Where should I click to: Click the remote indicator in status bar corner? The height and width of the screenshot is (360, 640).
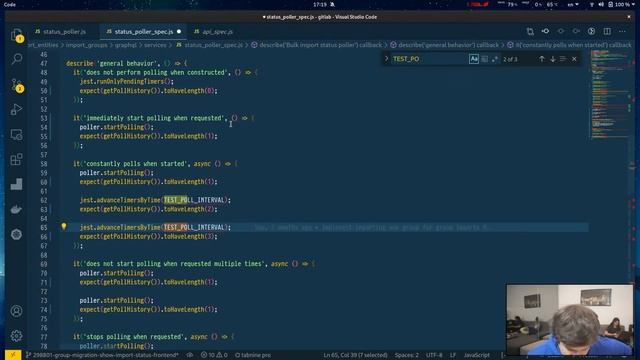[13, 355]
